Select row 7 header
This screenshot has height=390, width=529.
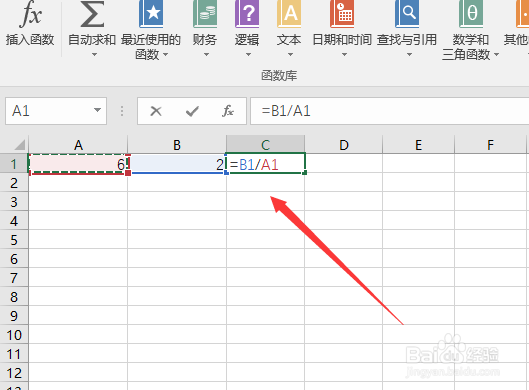(14, 278)
